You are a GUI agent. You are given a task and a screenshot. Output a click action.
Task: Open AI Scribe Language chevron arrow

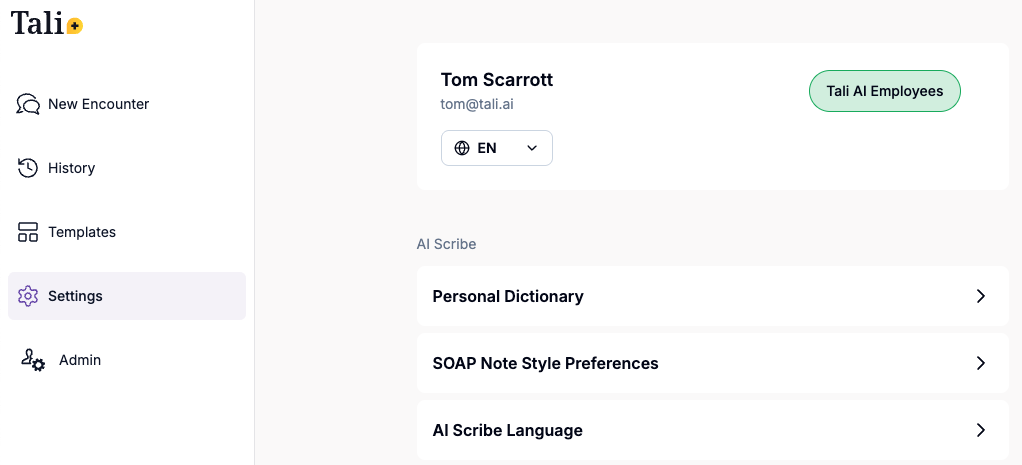(x=981, y=430)
